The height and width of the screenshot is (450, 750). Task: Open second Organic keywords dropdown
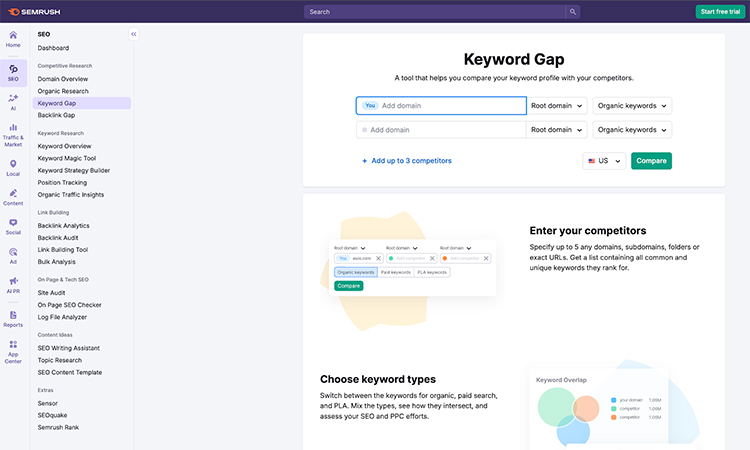pos(632,130)
